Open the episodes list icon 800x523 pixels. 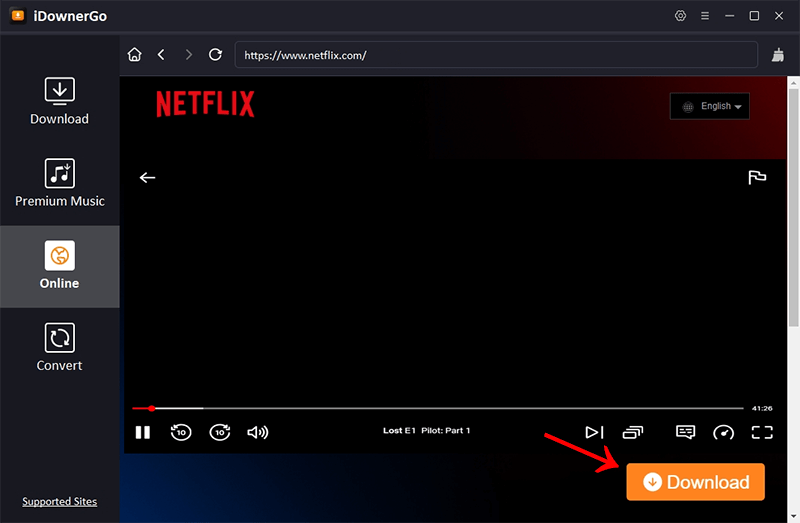click(633, 432)
